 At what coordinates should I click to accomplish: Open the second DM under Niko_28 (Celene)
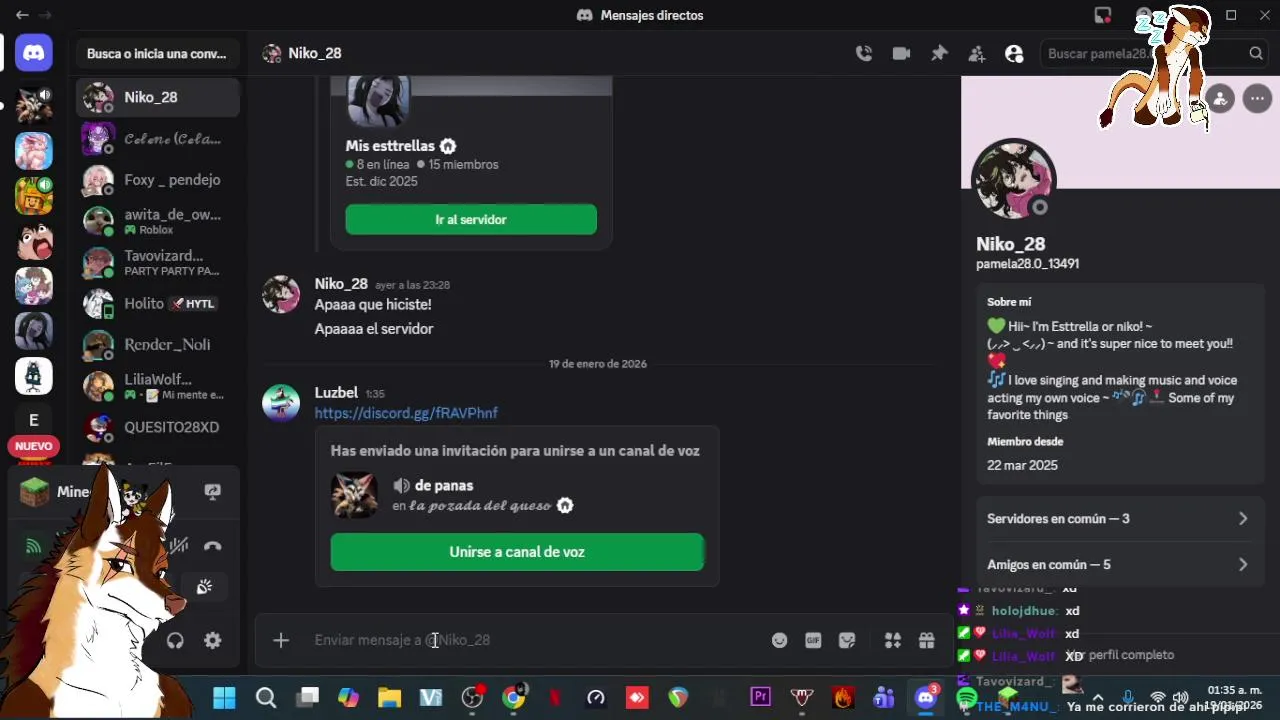tap(158, 139)
